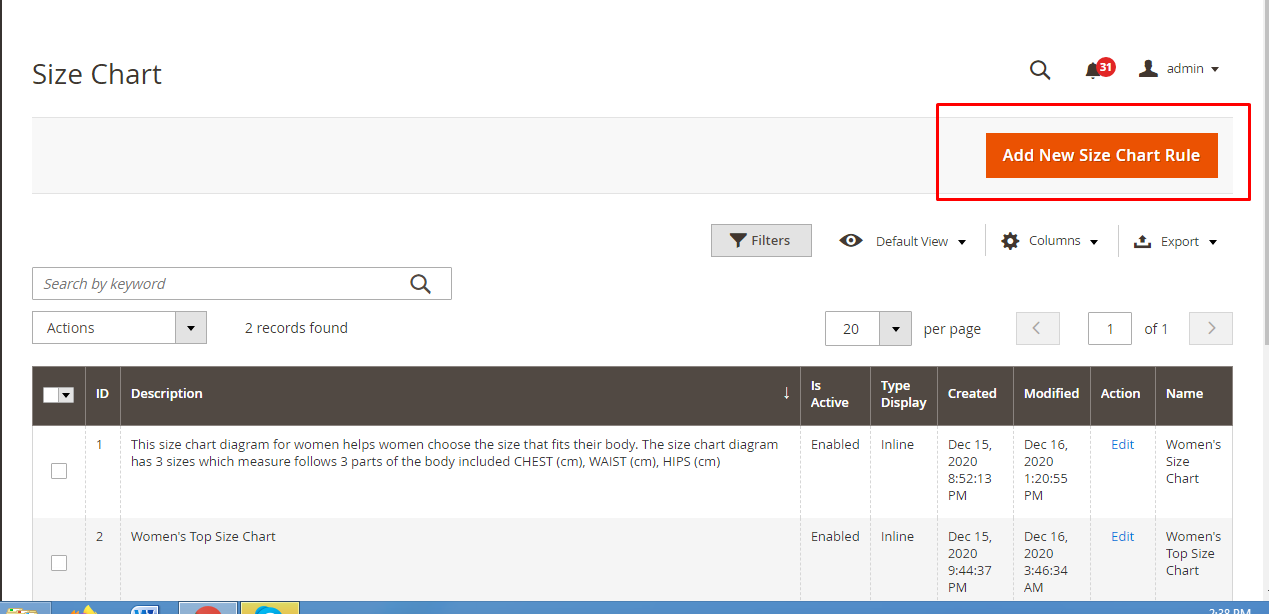Screen dimensions: 1269x614
Task: Click the current page number field
Action: 1110,328
